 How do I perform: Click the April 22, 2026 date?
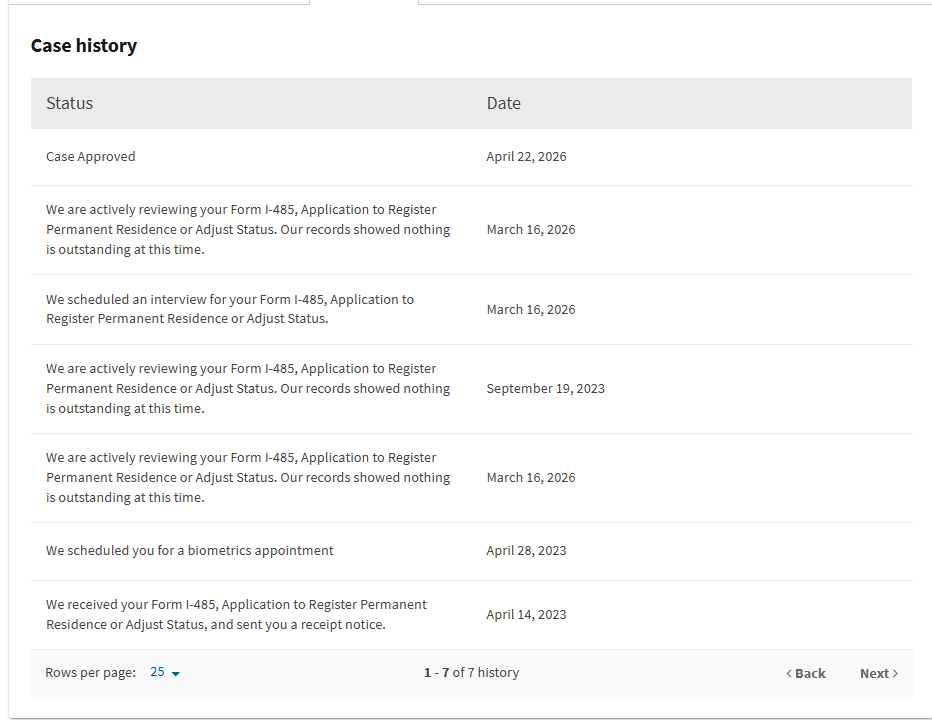point(526,157)
